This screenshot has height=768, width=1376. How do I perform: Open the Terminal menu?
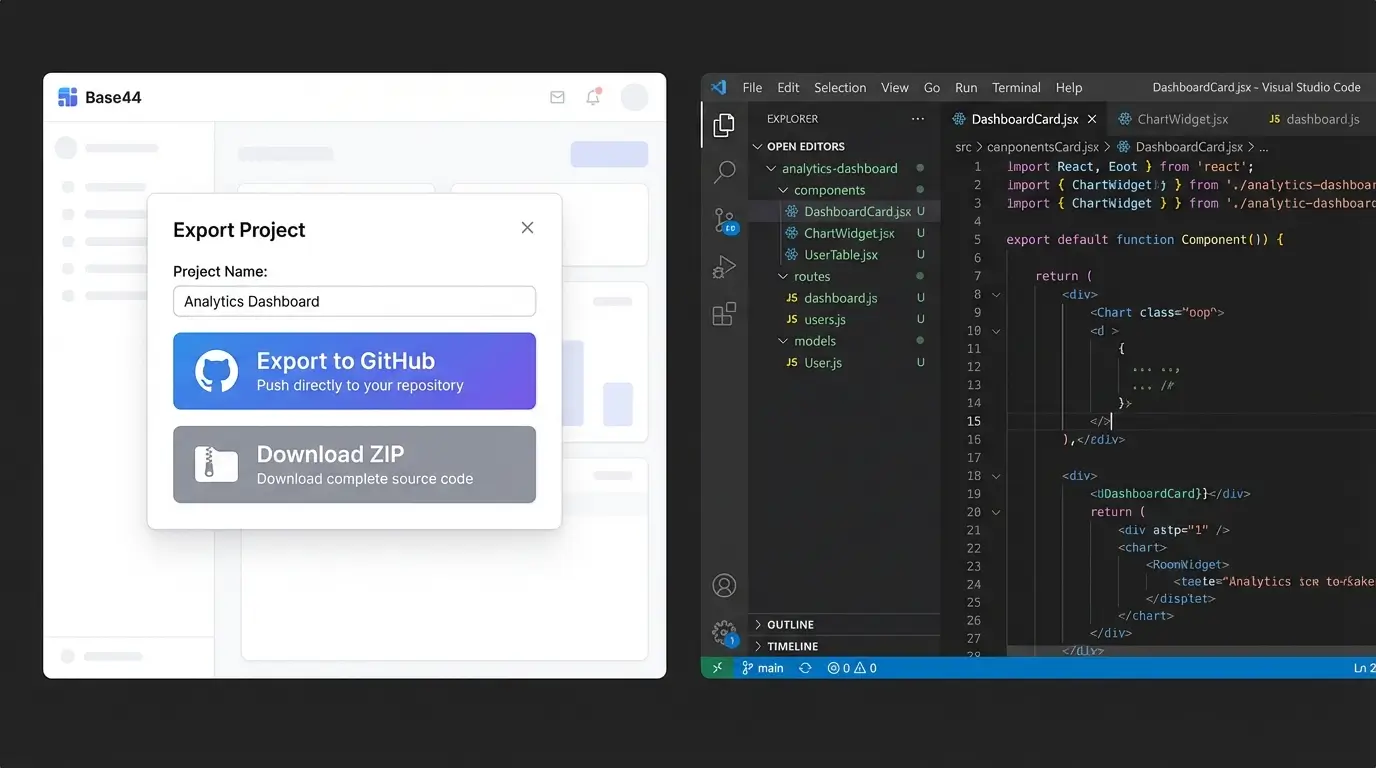1016,87
